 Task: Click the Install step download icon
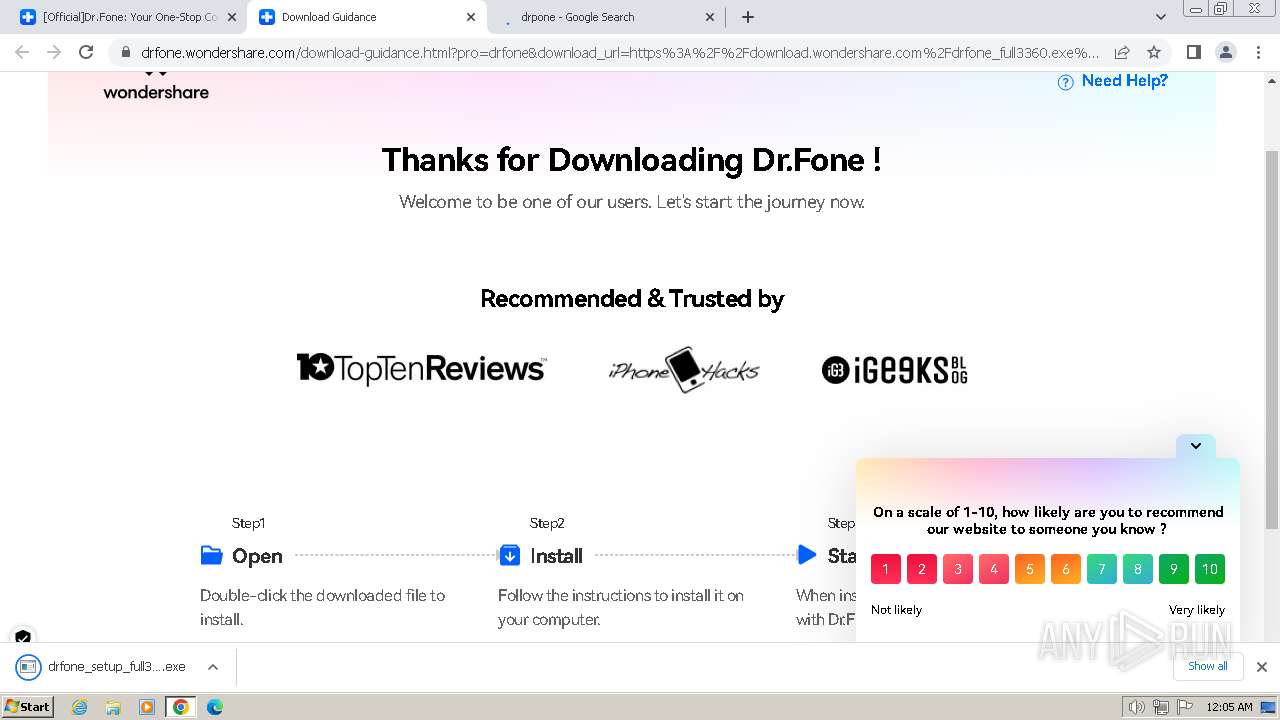(x=509, y=555)
